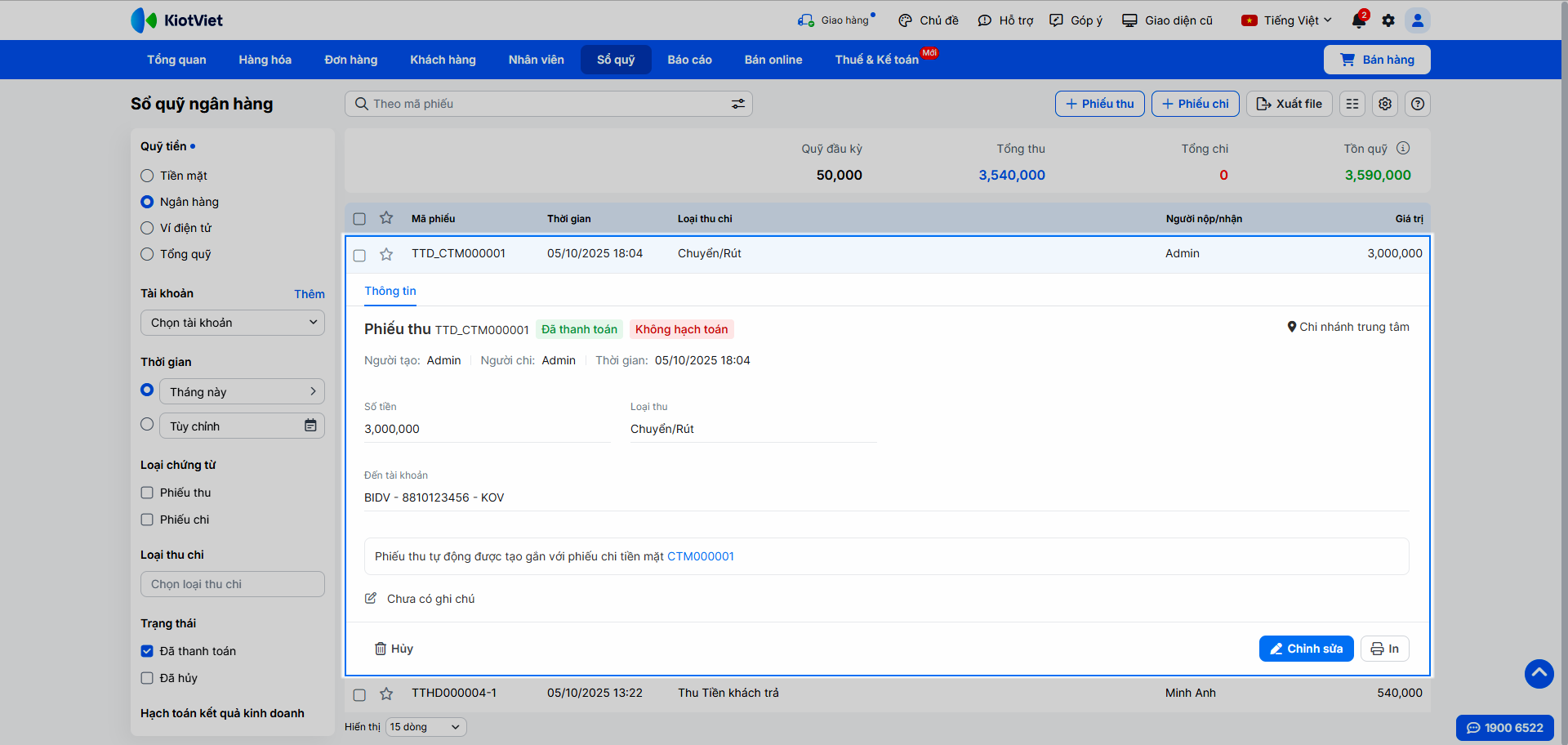
Task: Click Bán hàng button
Action: 1377,60
